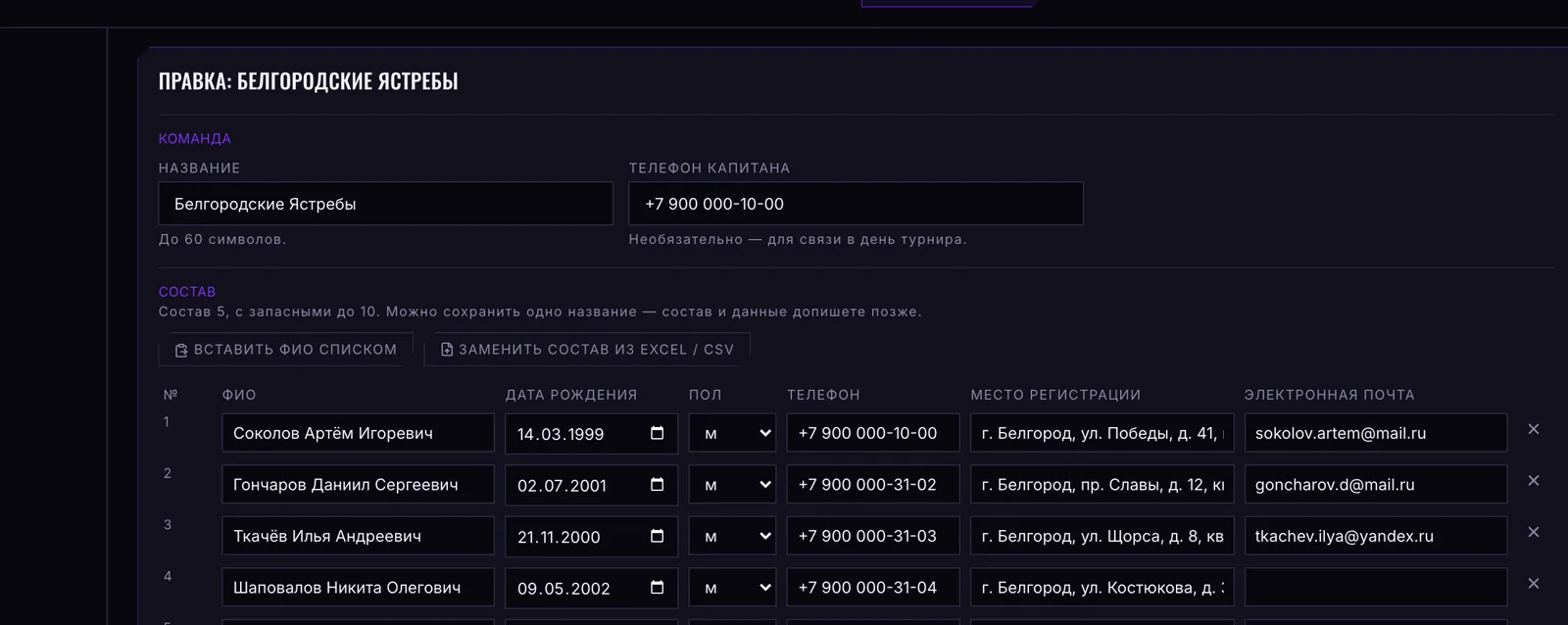
Task: Delete the Шаповалов Никита Олегович row
Action: [x=1534, y=584]
